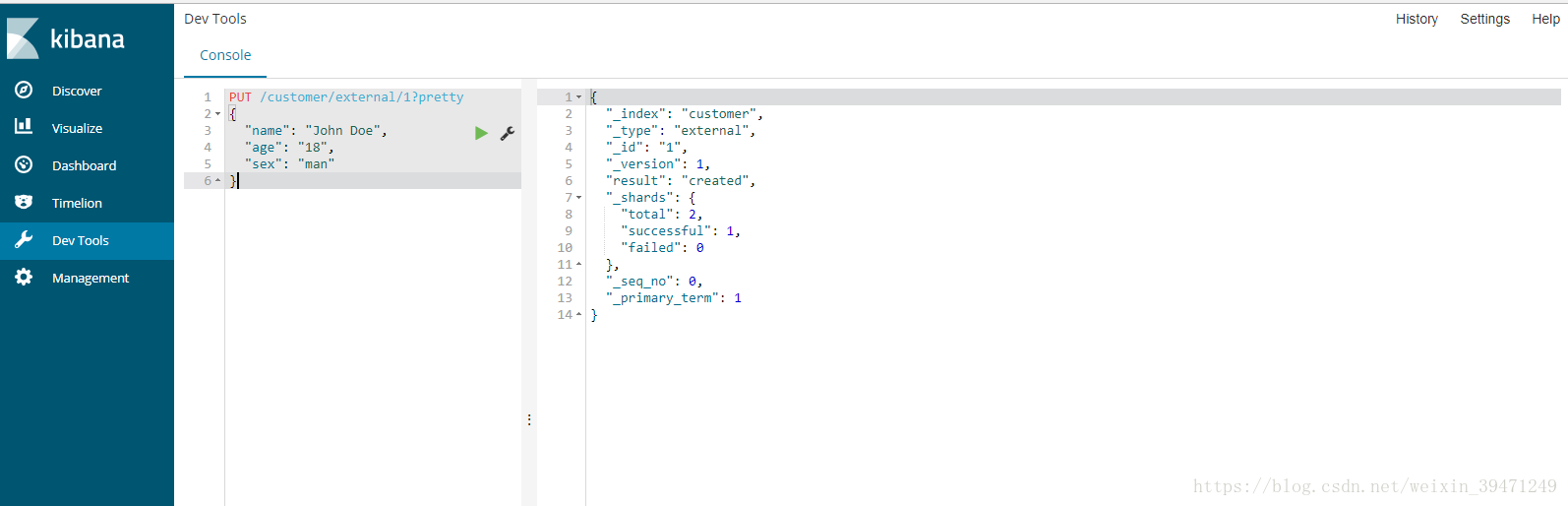
Task: Click "_id": "1" in response
Action: pos(646,148)
